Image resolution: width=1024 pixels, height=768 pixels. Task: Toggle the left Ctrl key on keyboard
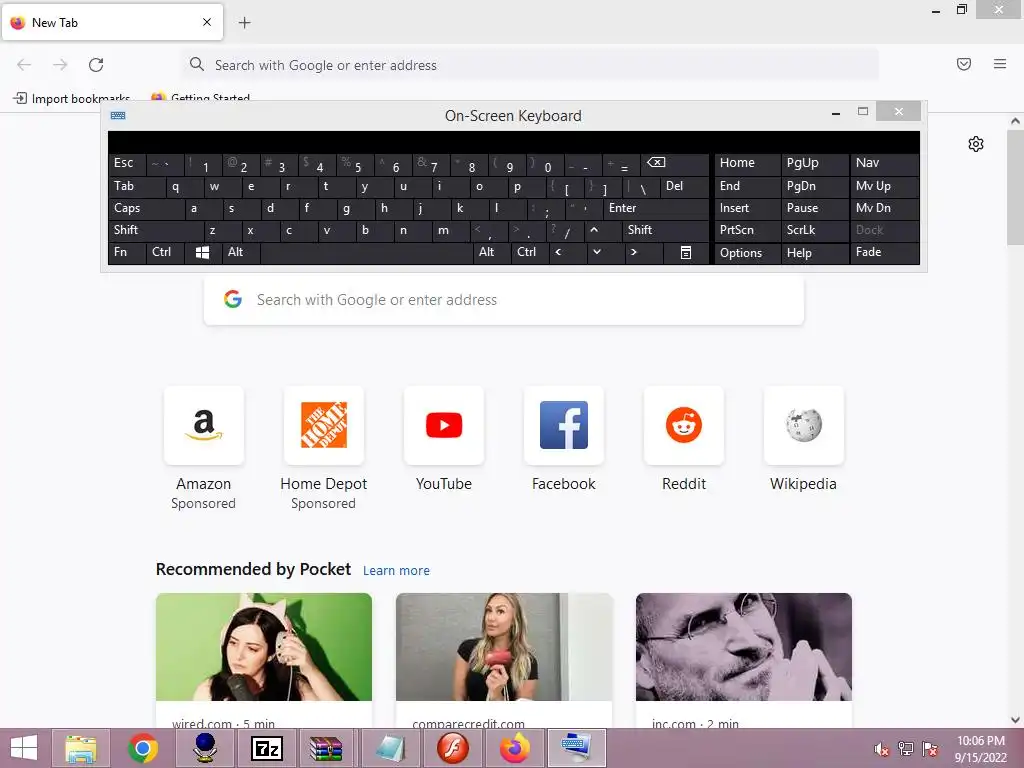pyautogui.click(x=165, y=253)
